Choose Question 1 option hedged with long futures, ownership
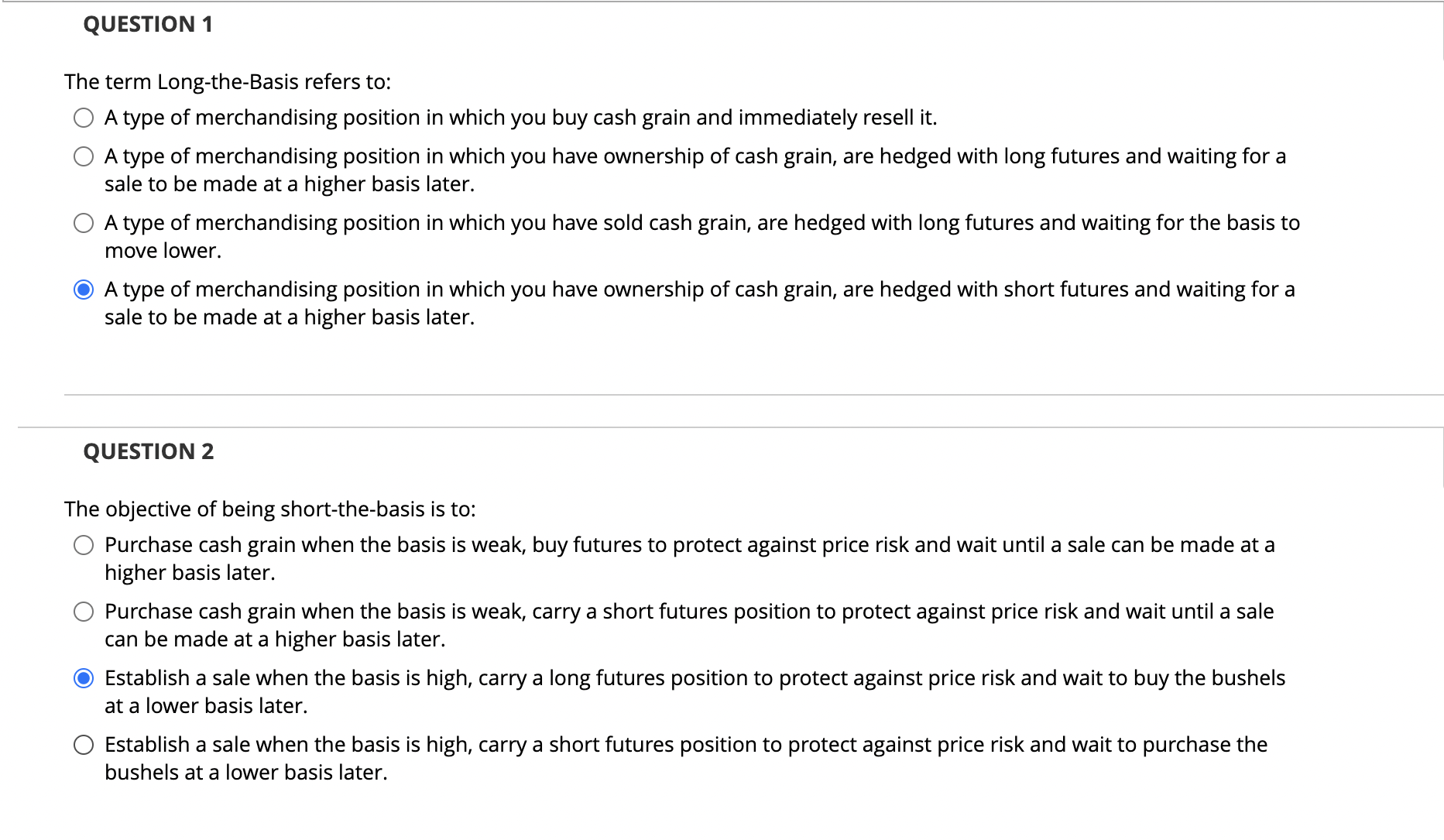Image resolution: width=1444 pixels, height=840 pixels. coord(84,156)
